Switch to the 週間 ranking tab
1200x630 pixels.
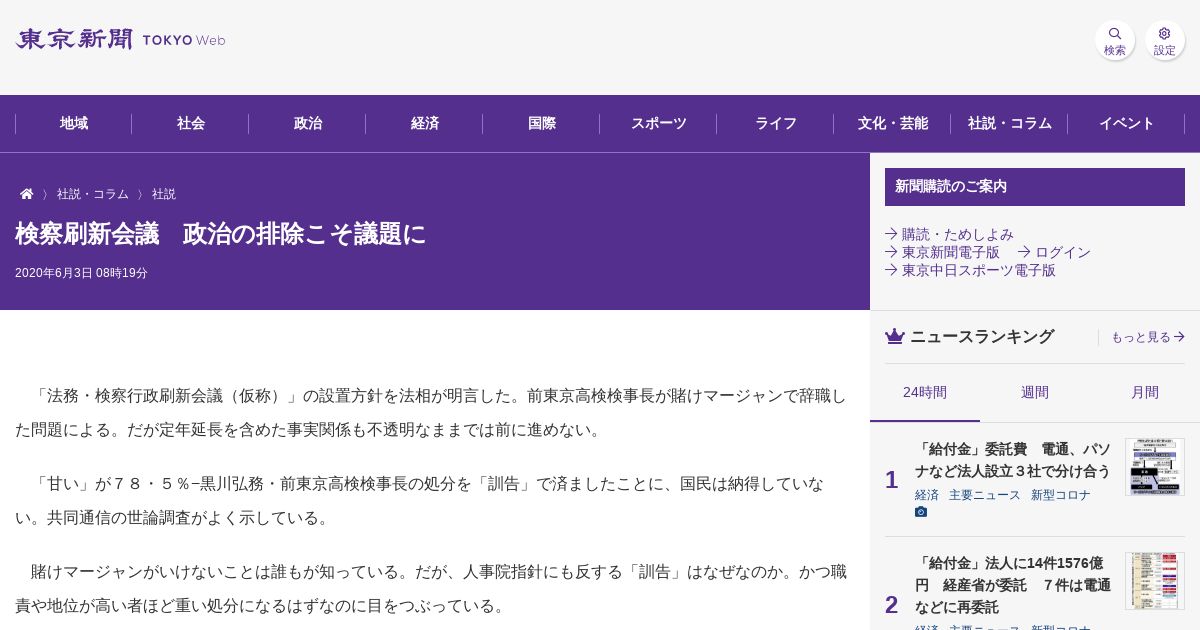(x=1035, y=392)
